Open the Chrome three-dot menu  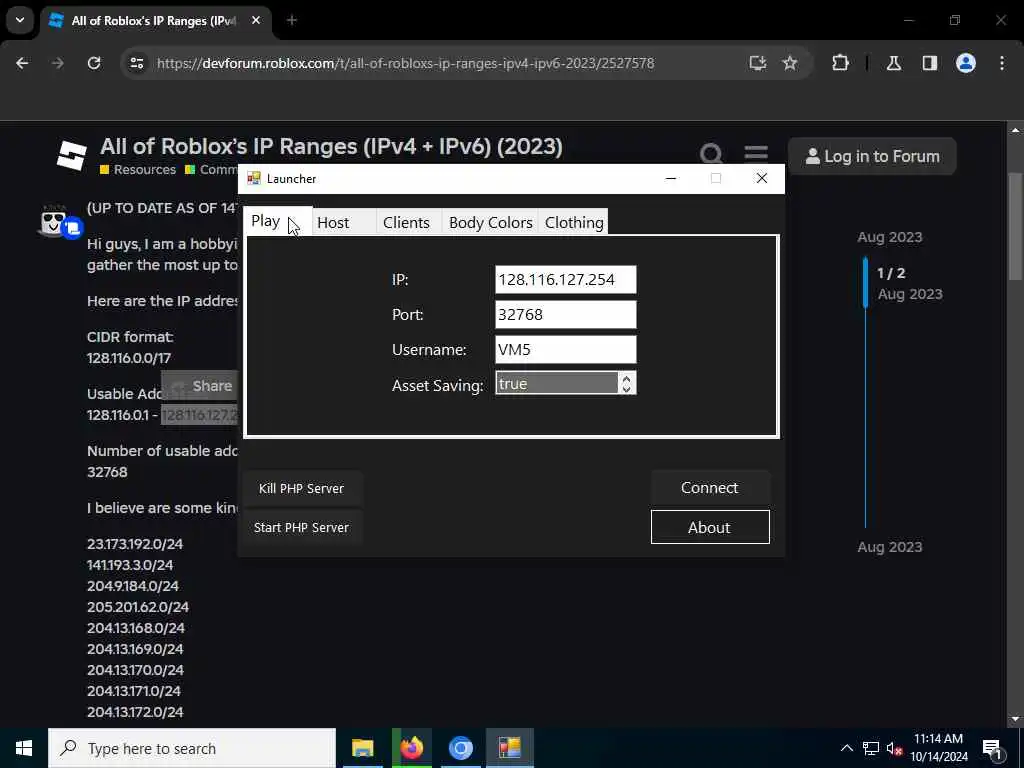coord(1002,63)
